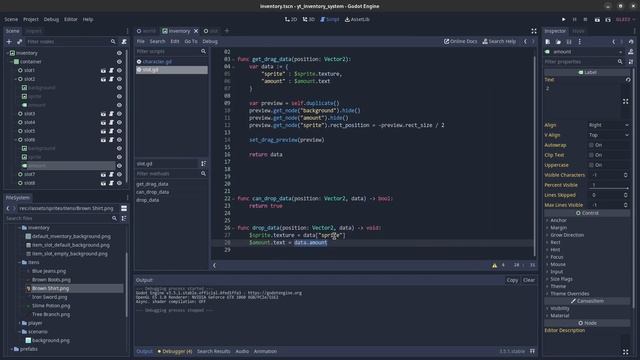Screen dimensions: 640x360
Task: Create new resource in Inspector
Action: tap(548, 42)
